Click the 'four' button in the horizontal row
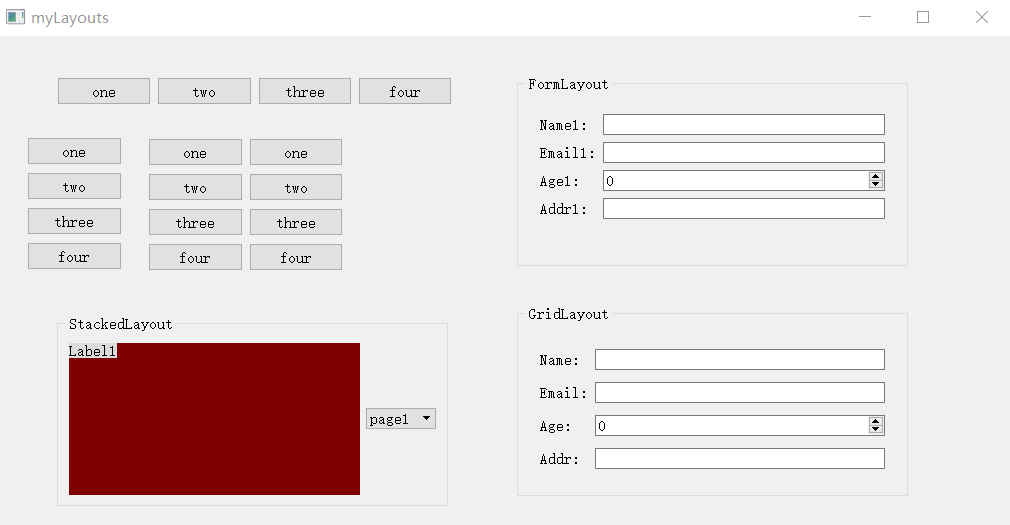This screenshot has height=525, width=1010. click(405, 91)
